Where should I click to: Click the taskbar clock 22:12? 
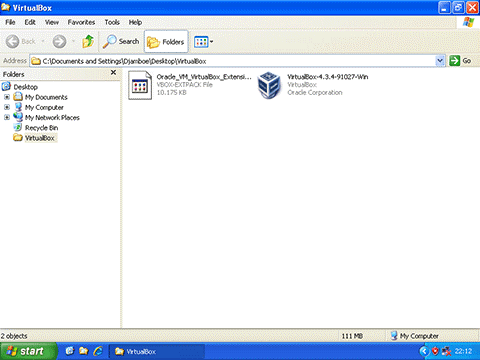[463, 351]
